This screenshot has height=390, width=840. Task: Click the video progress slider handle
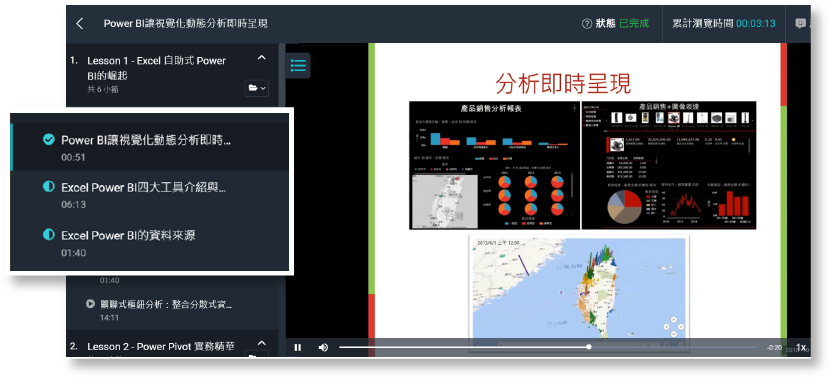[x=589, y=347]
